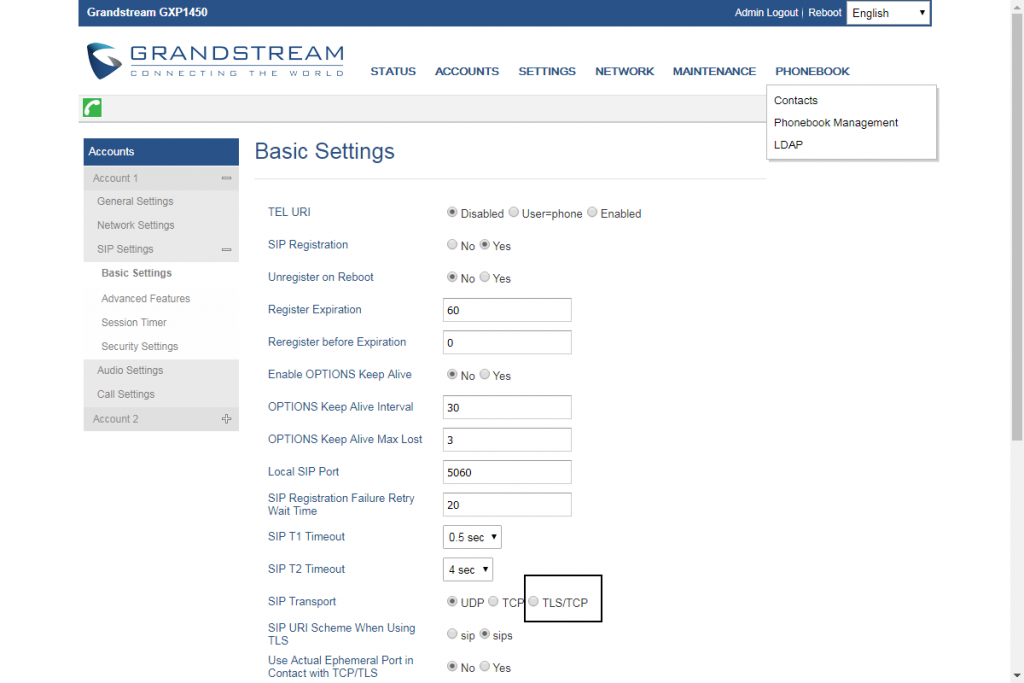This screenshot has width=1024, height=683.
Task: Click the Reboot link
Action: pyautogui.click(x=825, y=12)
